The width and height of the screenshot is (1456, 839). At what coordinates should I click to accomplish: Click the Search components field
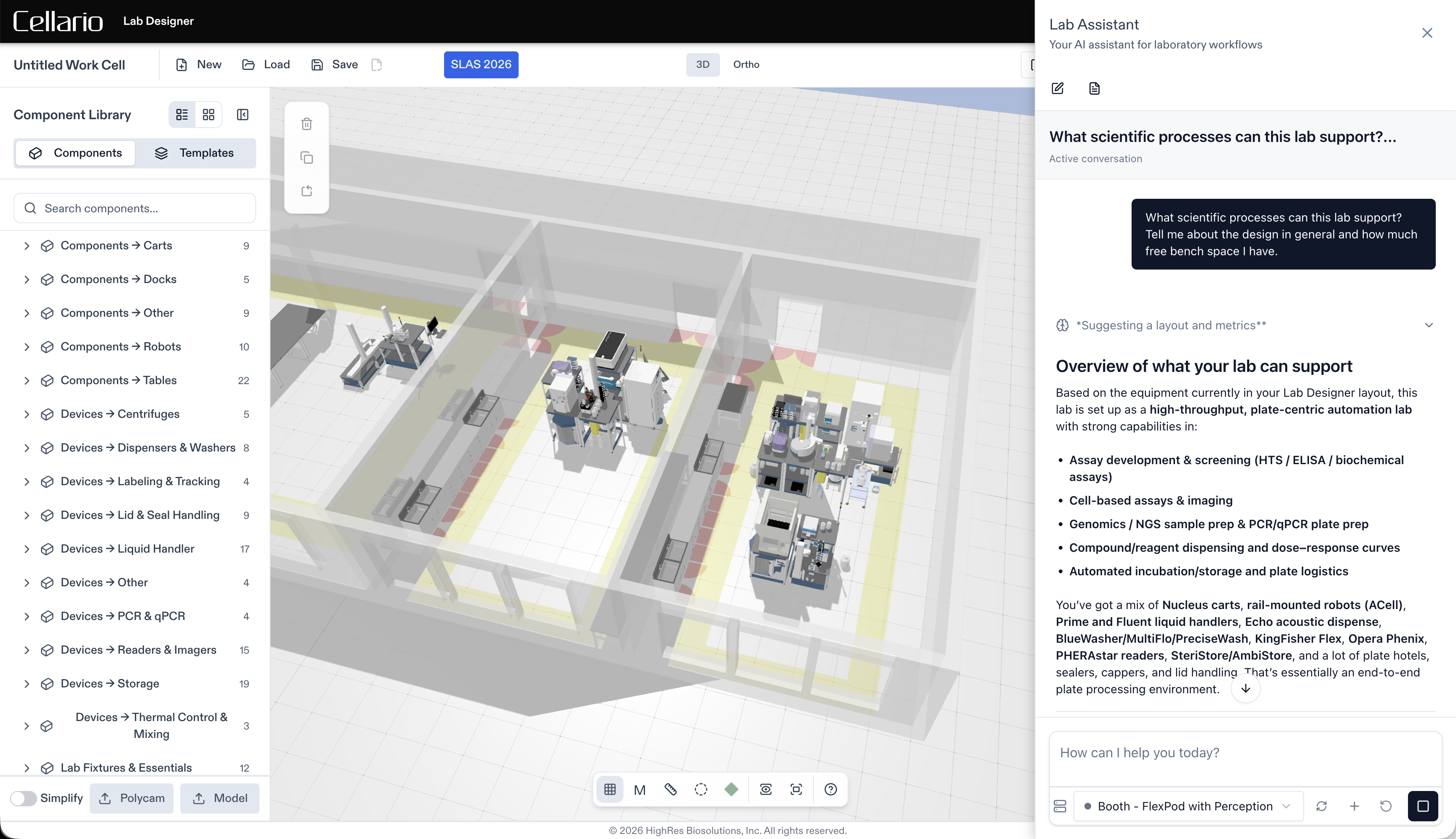[x=135, y=208]
